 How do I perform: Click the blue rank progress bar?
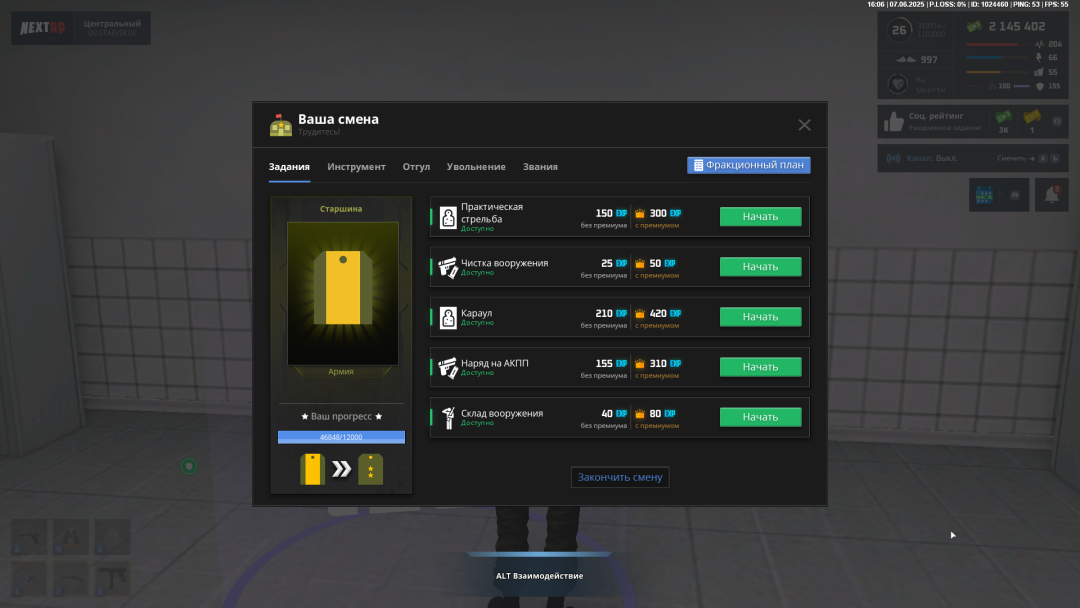point(341,437)
